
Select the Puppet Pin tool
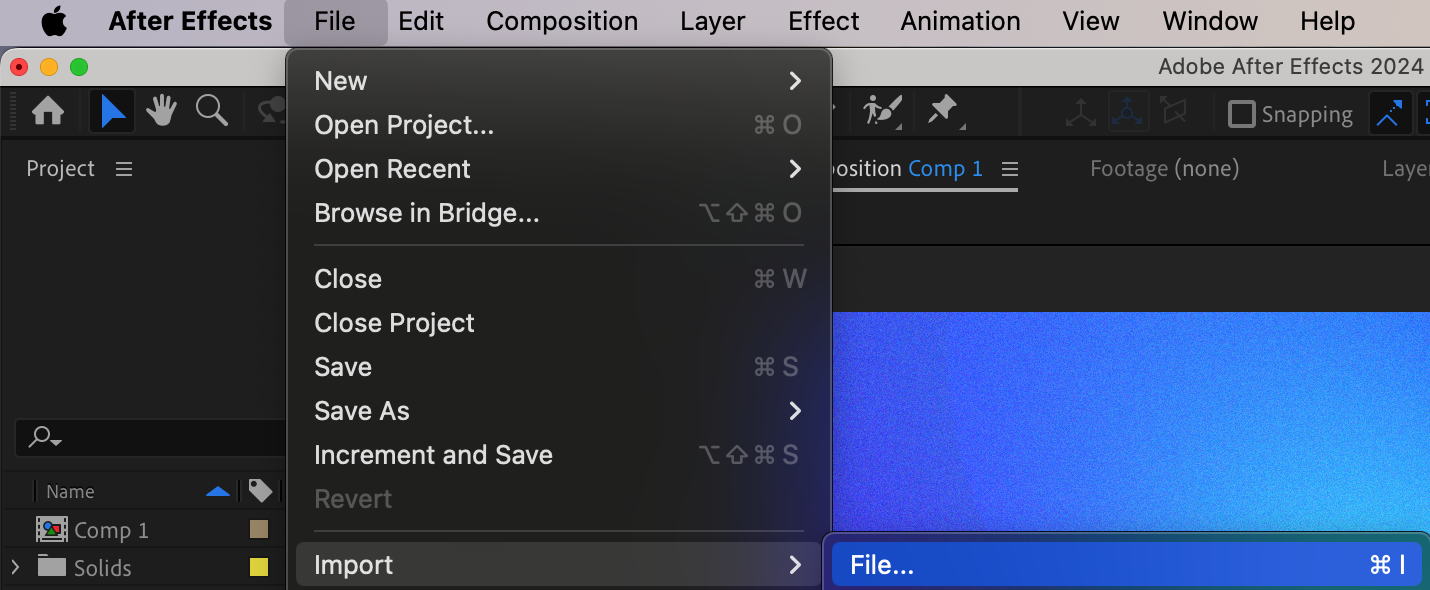[x=943, y=111]
